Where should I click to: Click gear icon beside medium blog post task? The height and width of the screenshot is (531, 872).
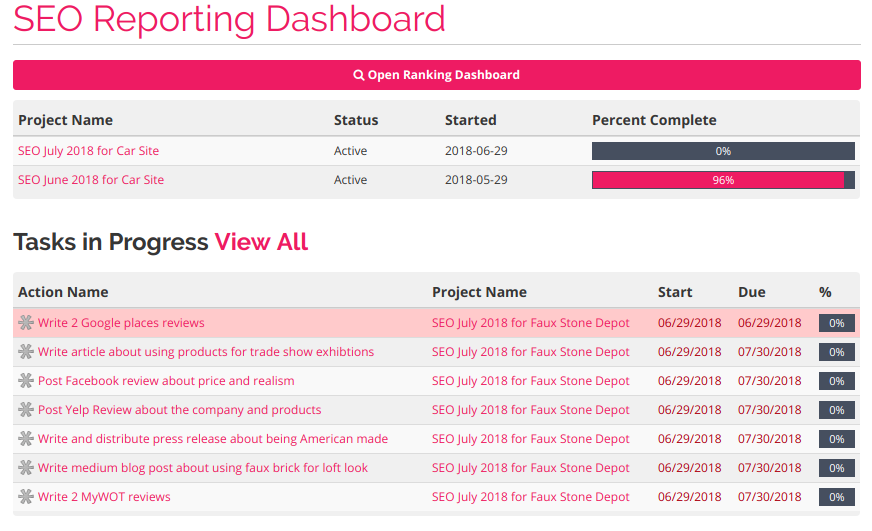[x=26, y=468]
